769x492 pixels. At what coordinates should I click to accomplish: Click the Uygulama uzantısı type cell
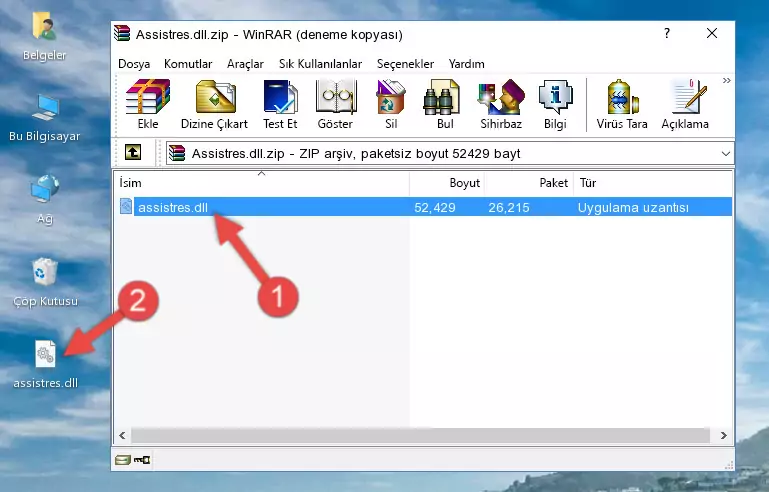coord(633,207)
